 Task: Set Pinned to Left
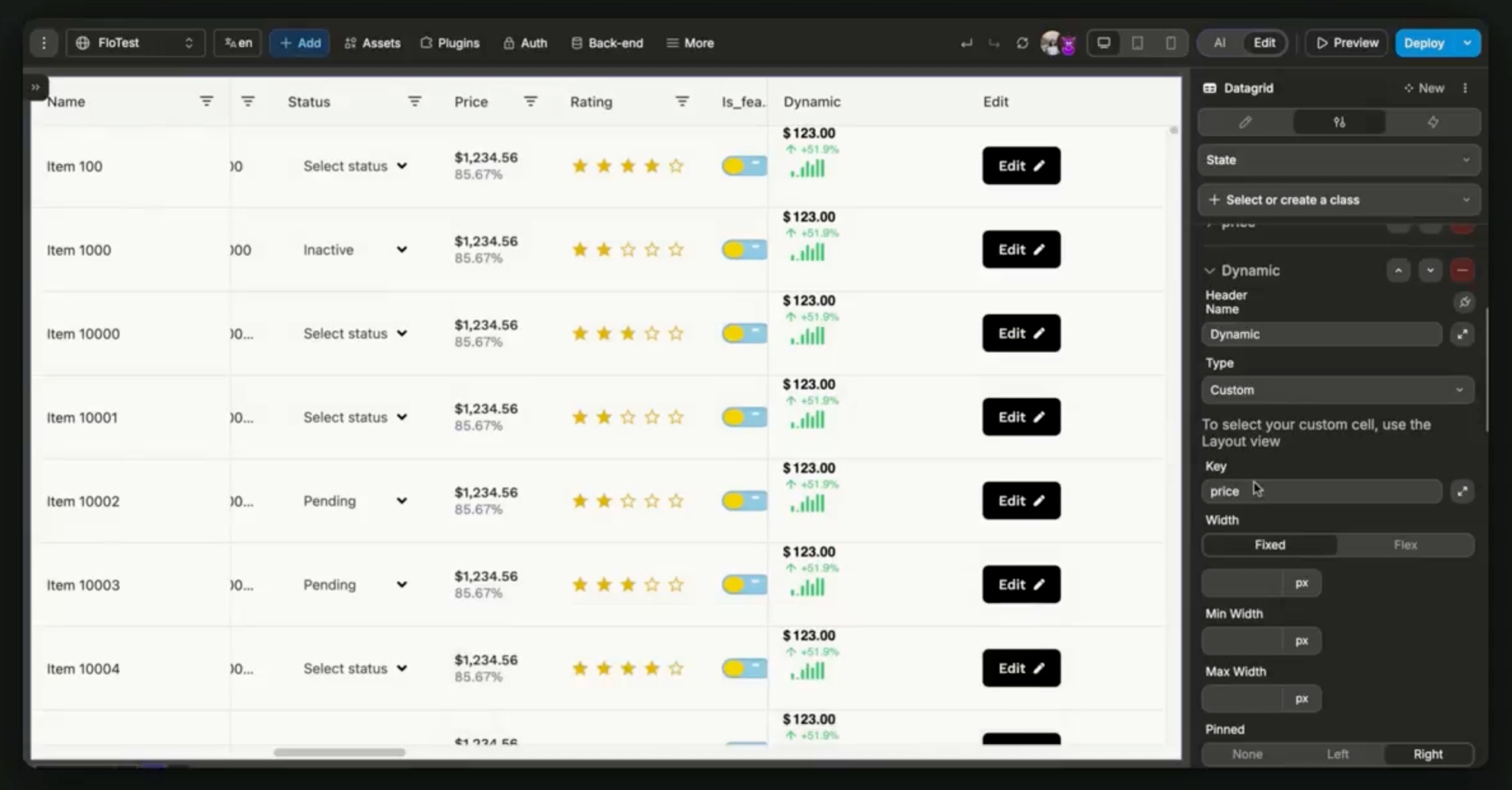click(x=1337, y=754)
